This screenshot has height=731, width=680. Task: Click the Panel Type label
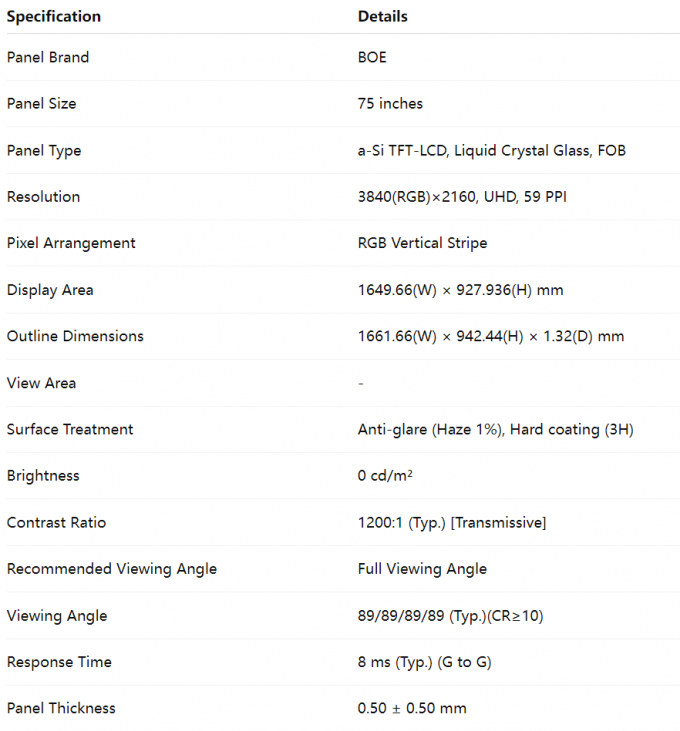[x=44, y=151]
